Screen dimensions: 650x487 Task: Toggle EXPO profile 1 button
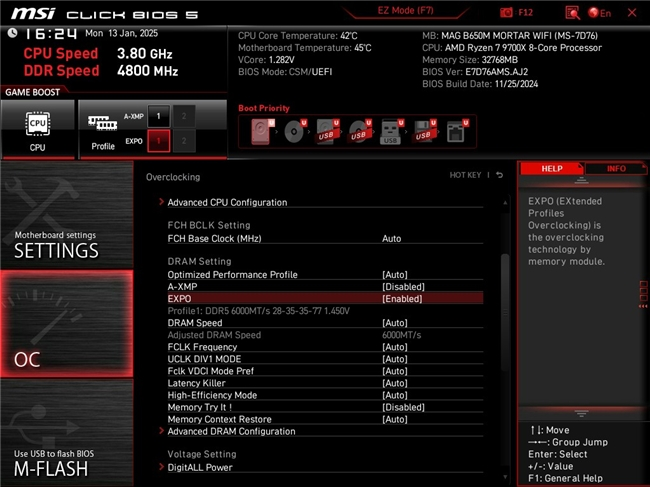tap(157, 142)
